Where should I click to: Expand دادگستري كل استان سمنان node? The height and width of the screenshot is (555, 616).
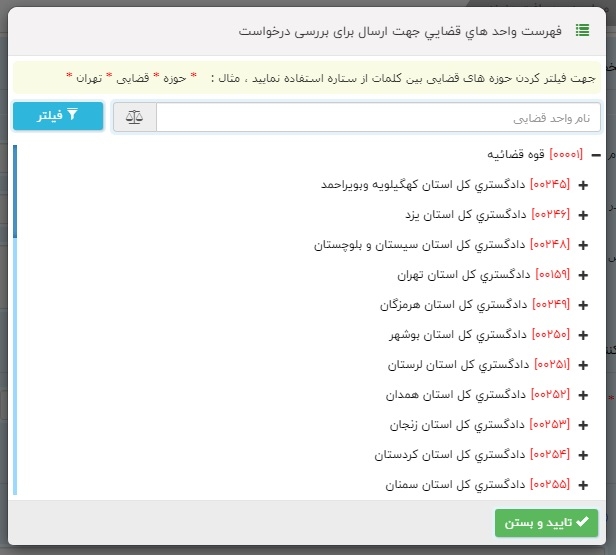583,485
